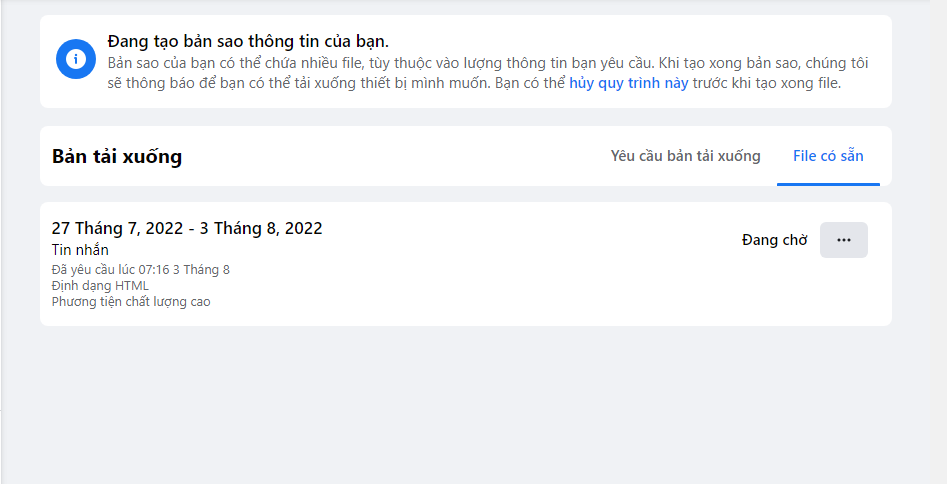Click the Định dạng HTML format line
The width and height of the screenshot is (947, 484).
pos(100,285)
